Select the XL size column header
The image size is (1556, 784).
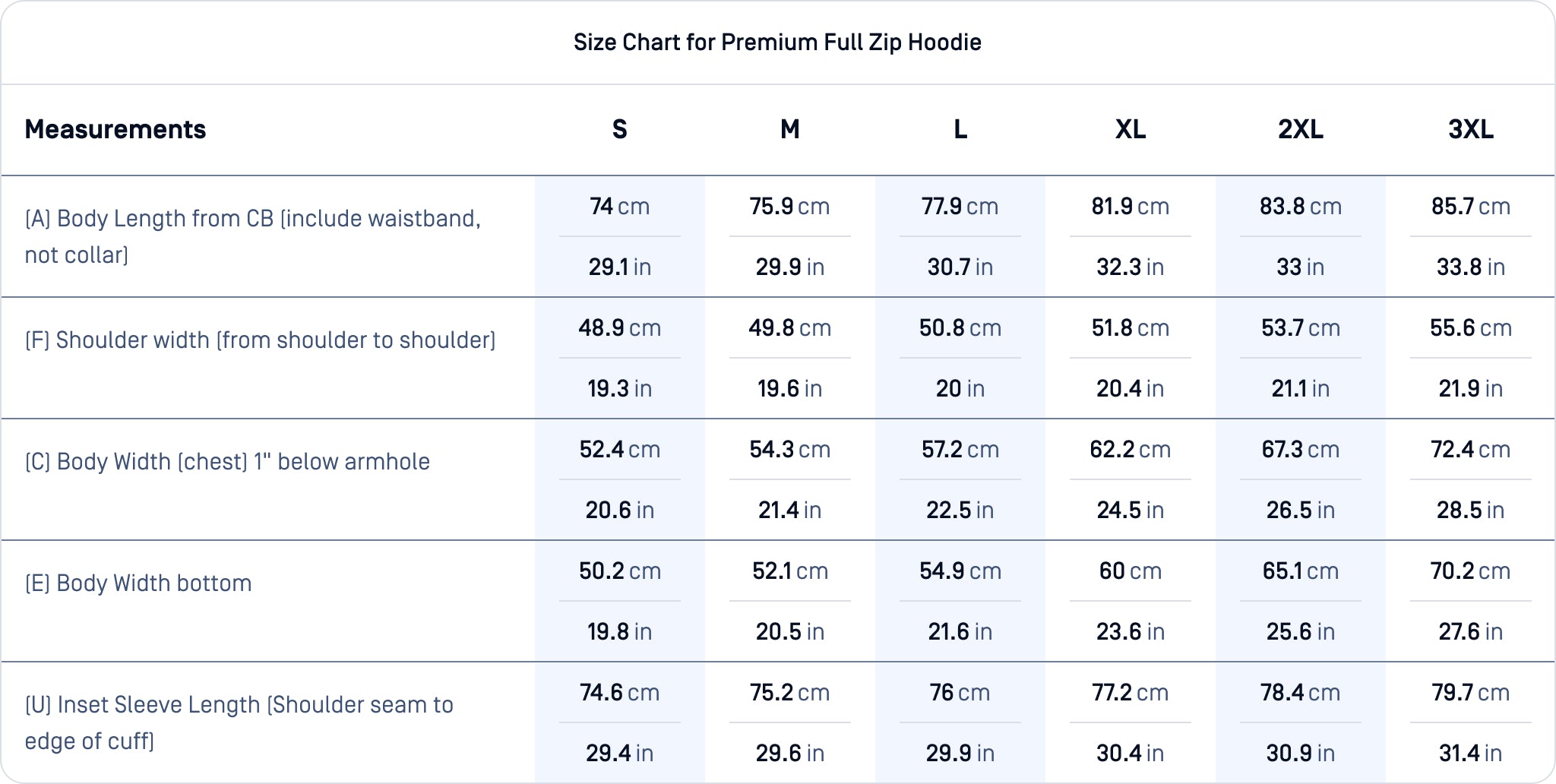[x=1130, y=130]
